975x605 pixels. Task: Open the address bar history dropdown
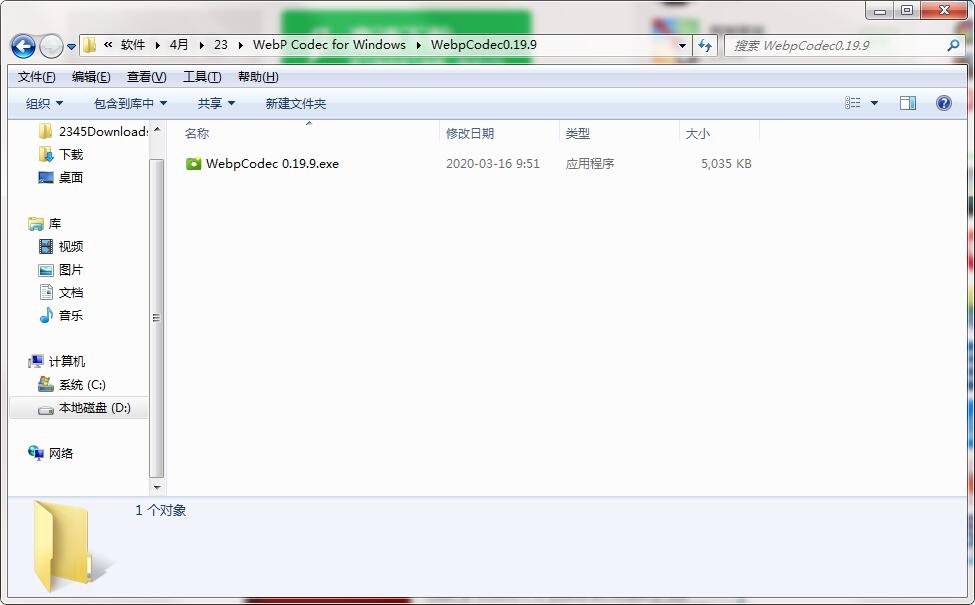(x=682, y=45)
